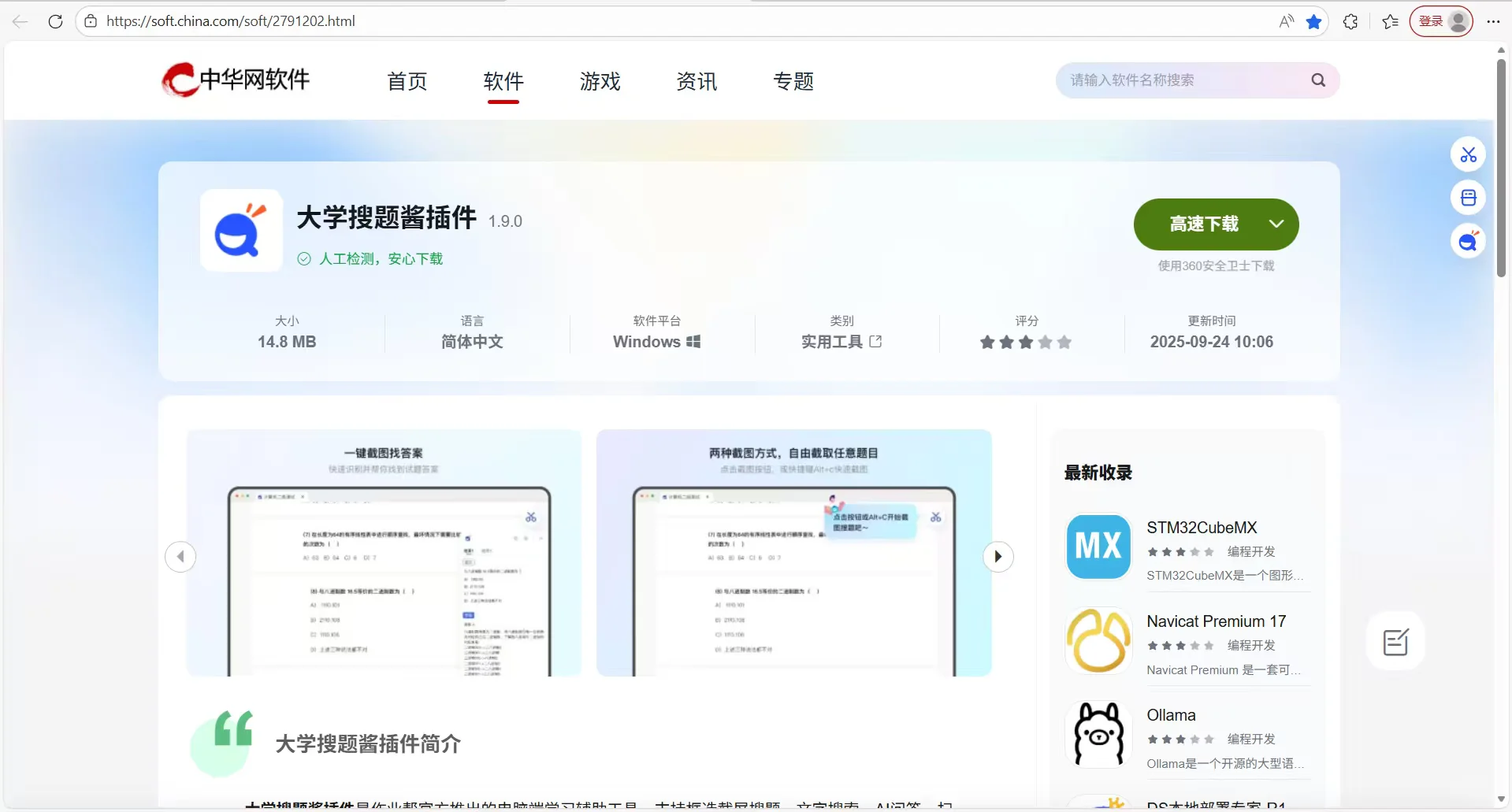Expand the 高速下载 download options arrow

(1276, 224)
